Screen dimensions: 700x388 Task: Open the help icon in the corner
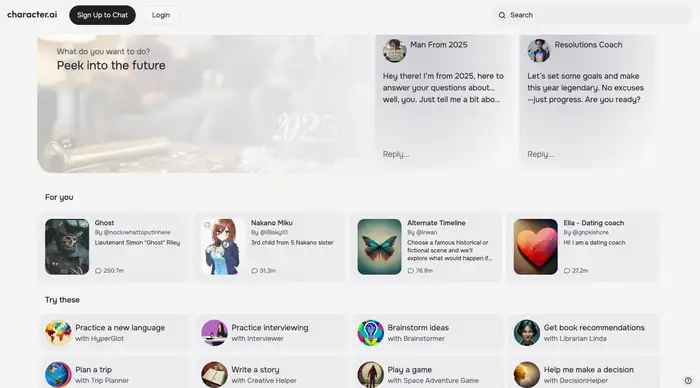click(x=688, y=380)
